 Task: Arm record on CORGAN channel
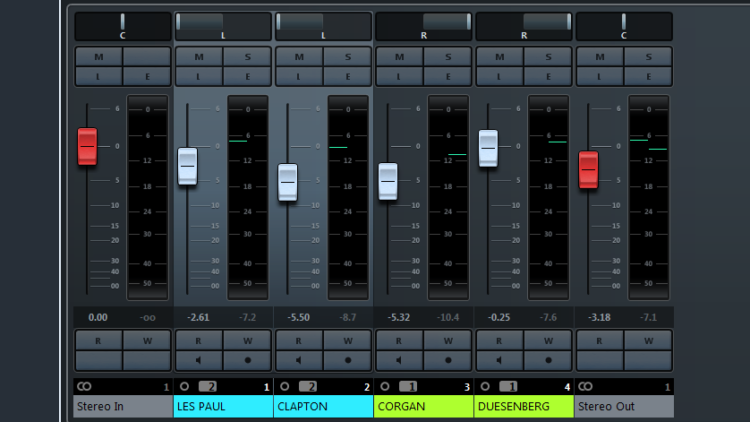[x=448, y=360]
